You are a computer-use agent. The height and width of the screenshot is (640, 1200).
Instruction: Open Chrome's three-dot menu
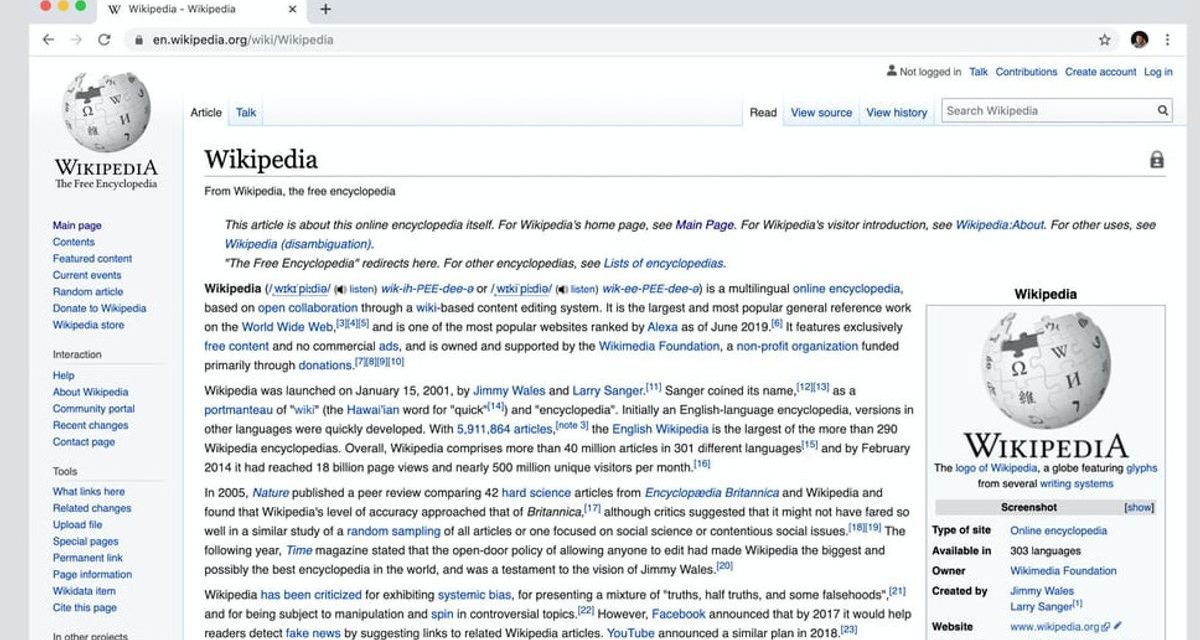pos(1168,40)
